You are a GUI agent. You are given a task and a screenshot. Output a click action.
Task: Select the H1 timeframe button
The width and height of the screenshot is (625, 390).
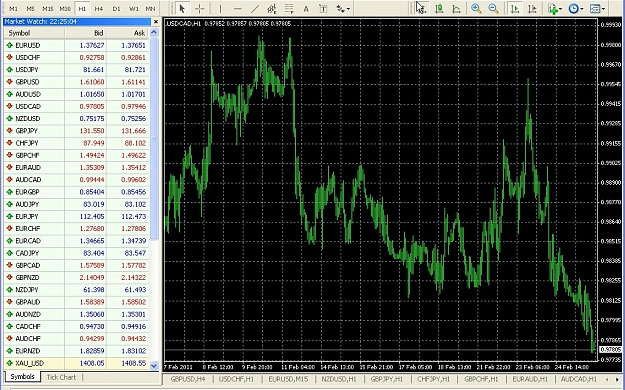point(82,8)
